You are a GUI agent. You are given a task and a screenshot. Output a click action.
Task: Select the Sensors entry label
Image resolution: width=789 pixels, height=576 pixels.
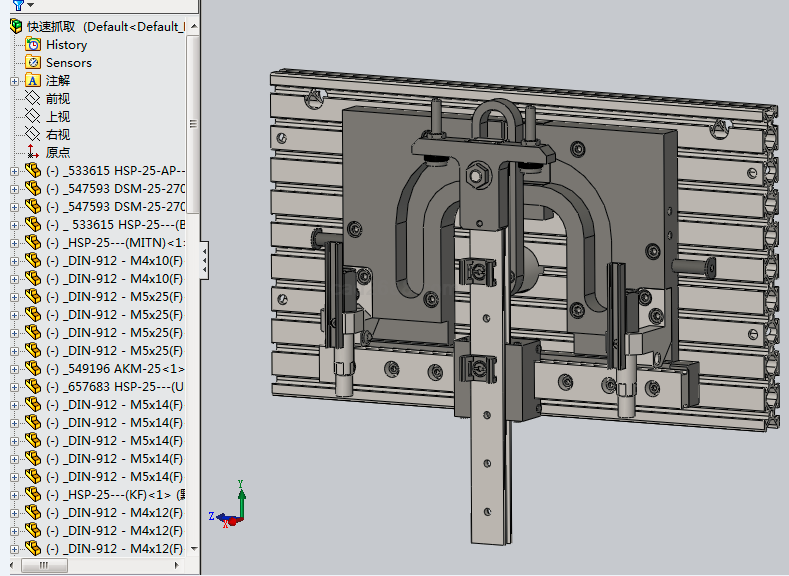coord(68,63)
